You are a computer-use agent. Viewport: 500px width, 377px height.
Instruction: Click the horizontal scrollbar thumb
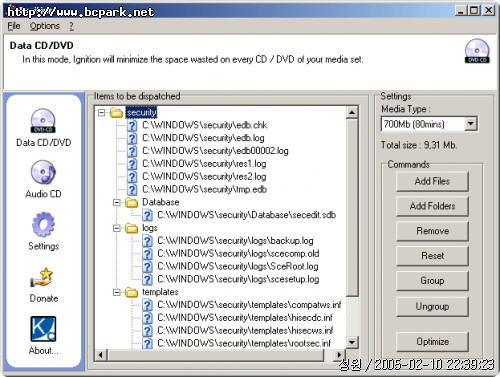[x=216, y=355]
